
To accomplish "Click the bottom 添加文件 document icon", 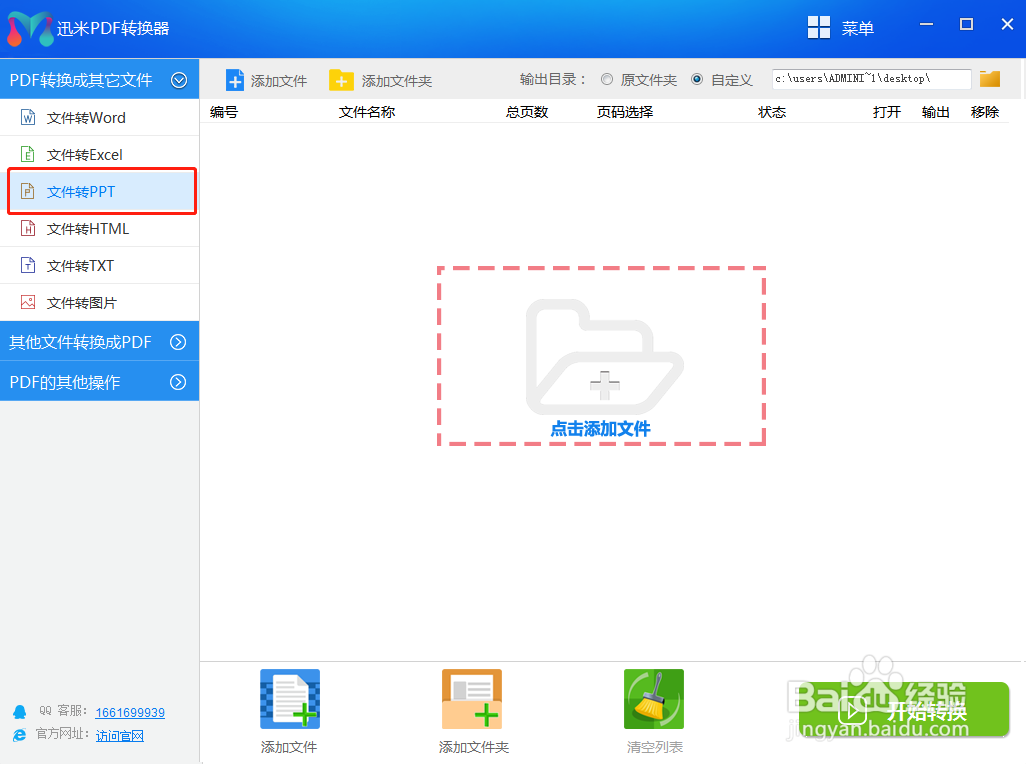I will click(289, 699).
